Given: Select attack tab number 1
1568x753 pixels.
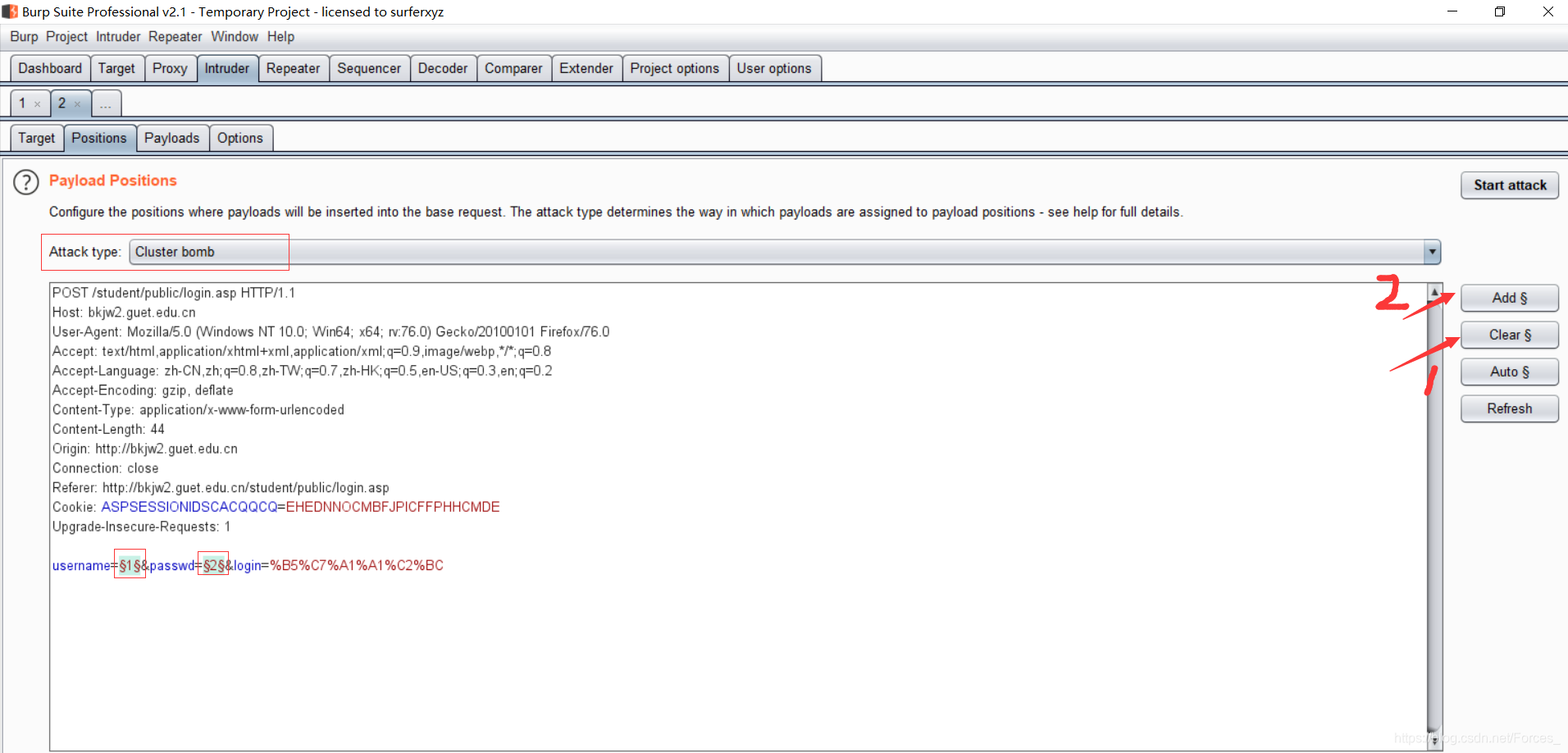Looking at the screenshot, I should (x=23, y=103).
